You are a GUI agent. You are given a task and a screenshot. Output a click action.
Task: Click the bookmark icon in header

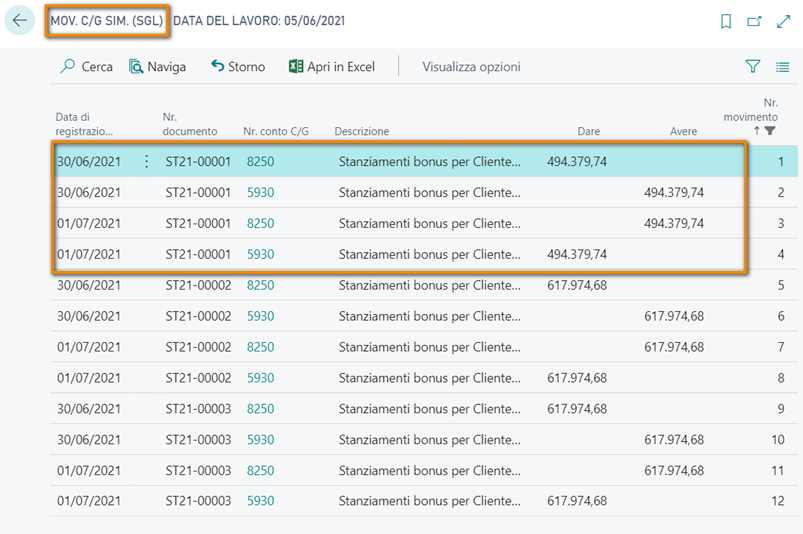click(x=726, y=21)
